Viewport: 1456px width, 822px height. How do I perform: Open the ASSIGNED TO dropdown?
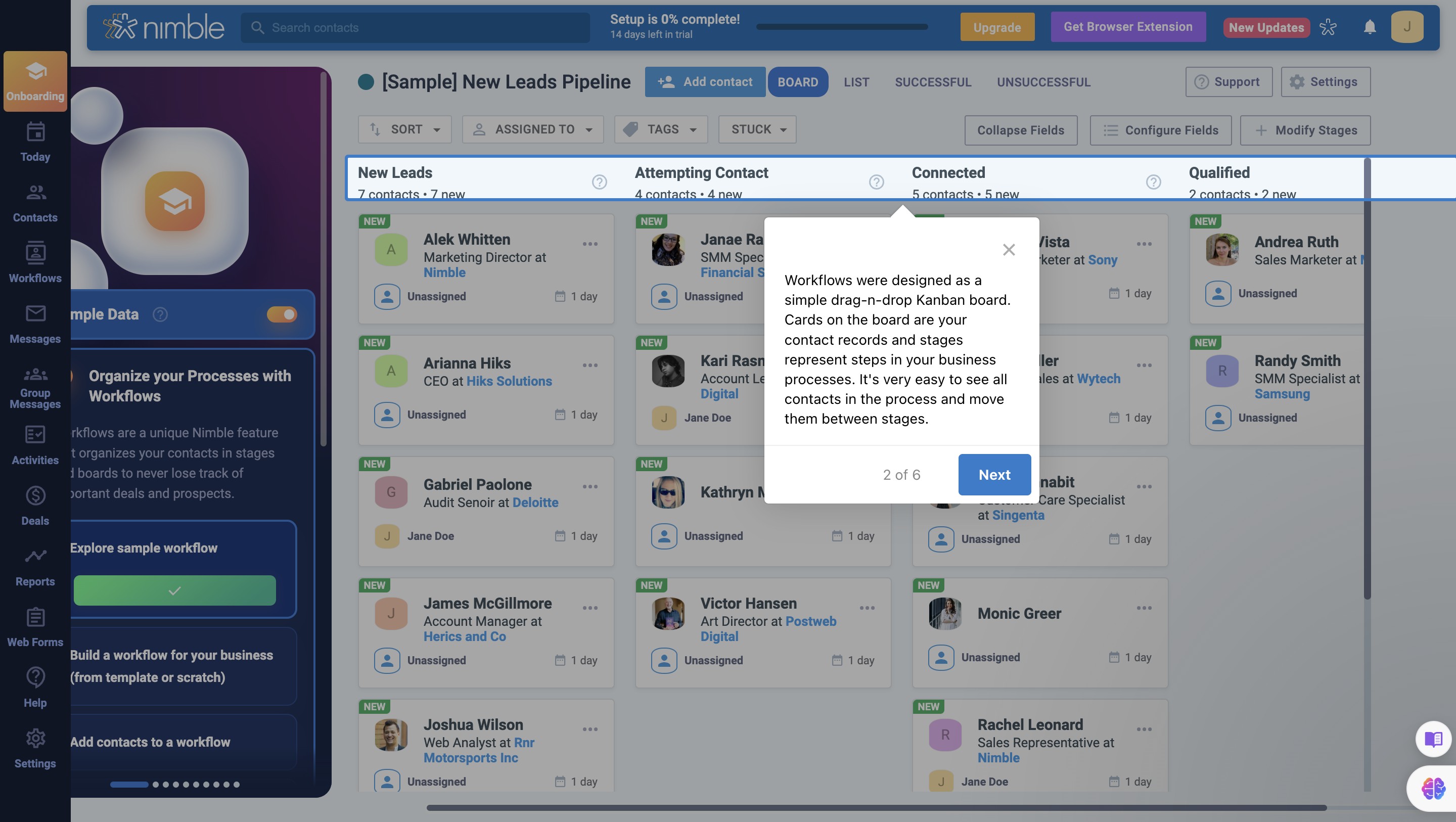533,129
